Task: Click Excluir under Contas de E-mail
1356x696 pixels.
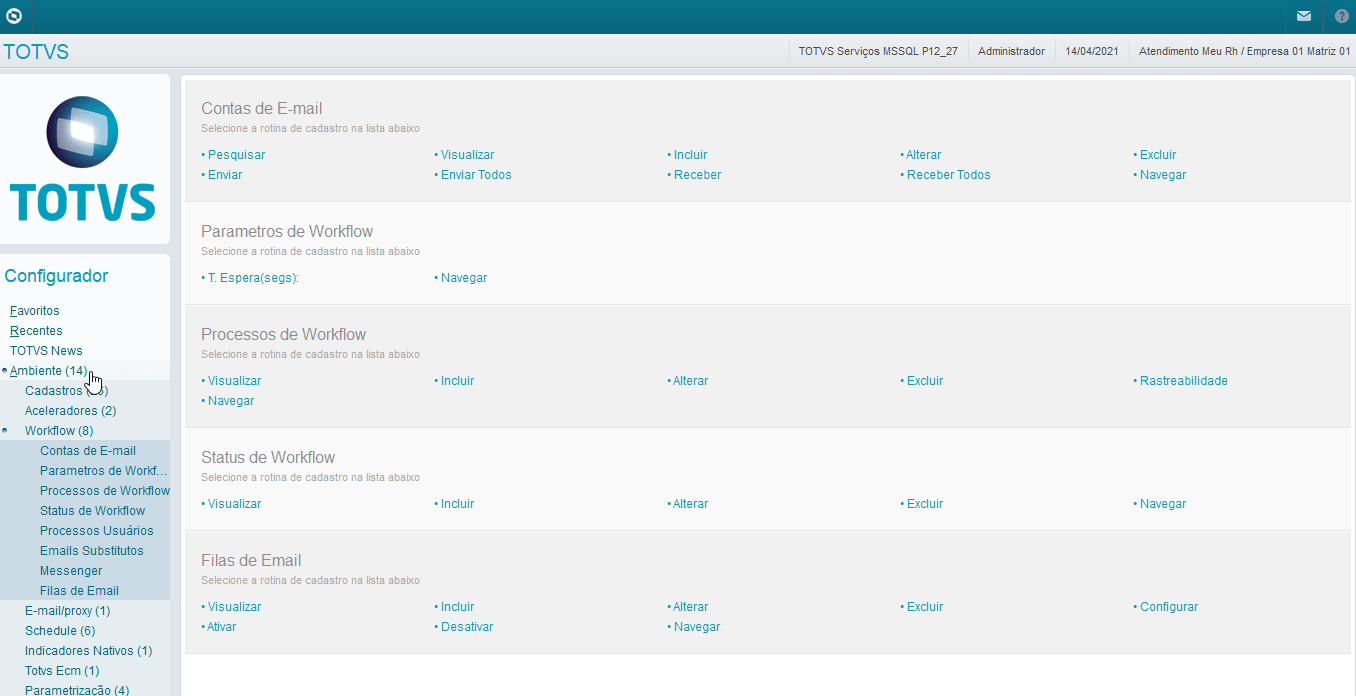Action: pos(1158,155)
